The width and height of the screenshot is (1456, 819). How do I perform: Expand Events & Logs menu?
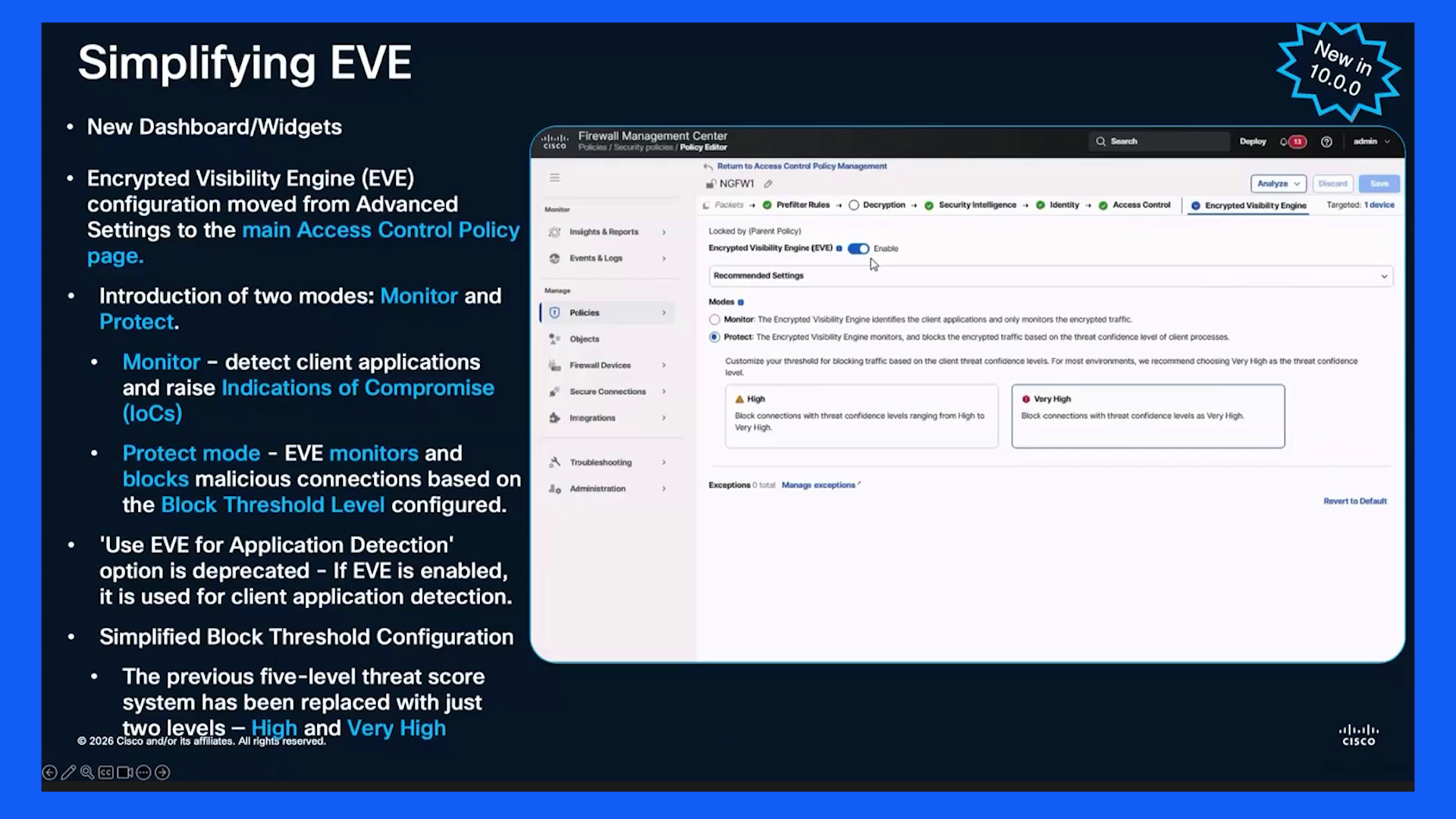tap(607, 259)
